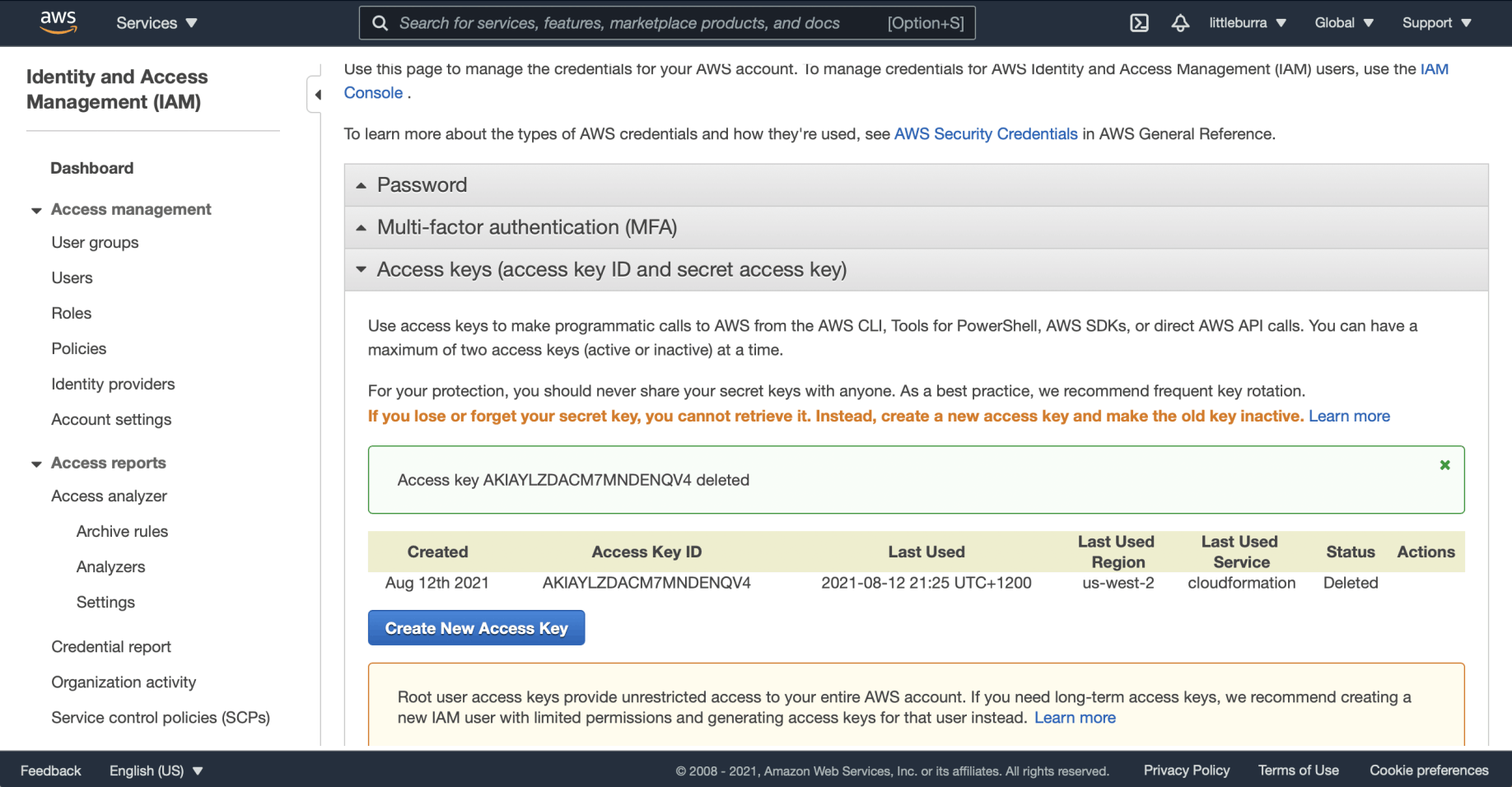Collapse the Access keys section
The width and height of the screenshot is (1512, 787).
611,269
